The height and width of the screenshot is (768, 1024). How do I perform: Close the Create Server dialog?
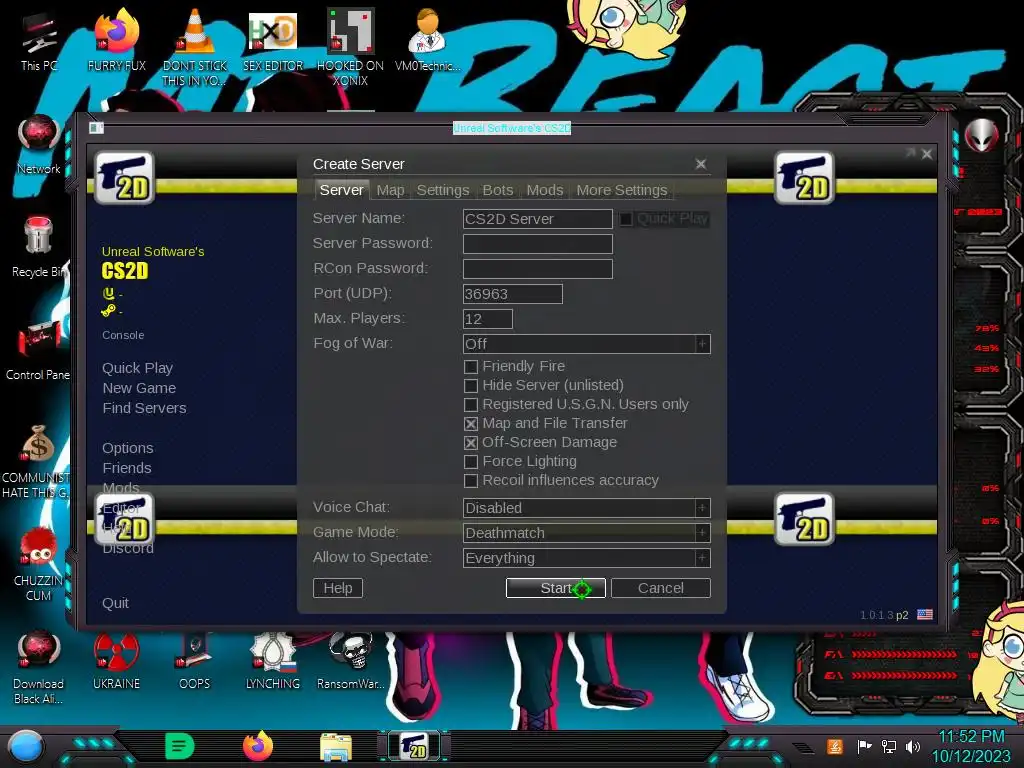pyautogui.click(x=701, y=164)
